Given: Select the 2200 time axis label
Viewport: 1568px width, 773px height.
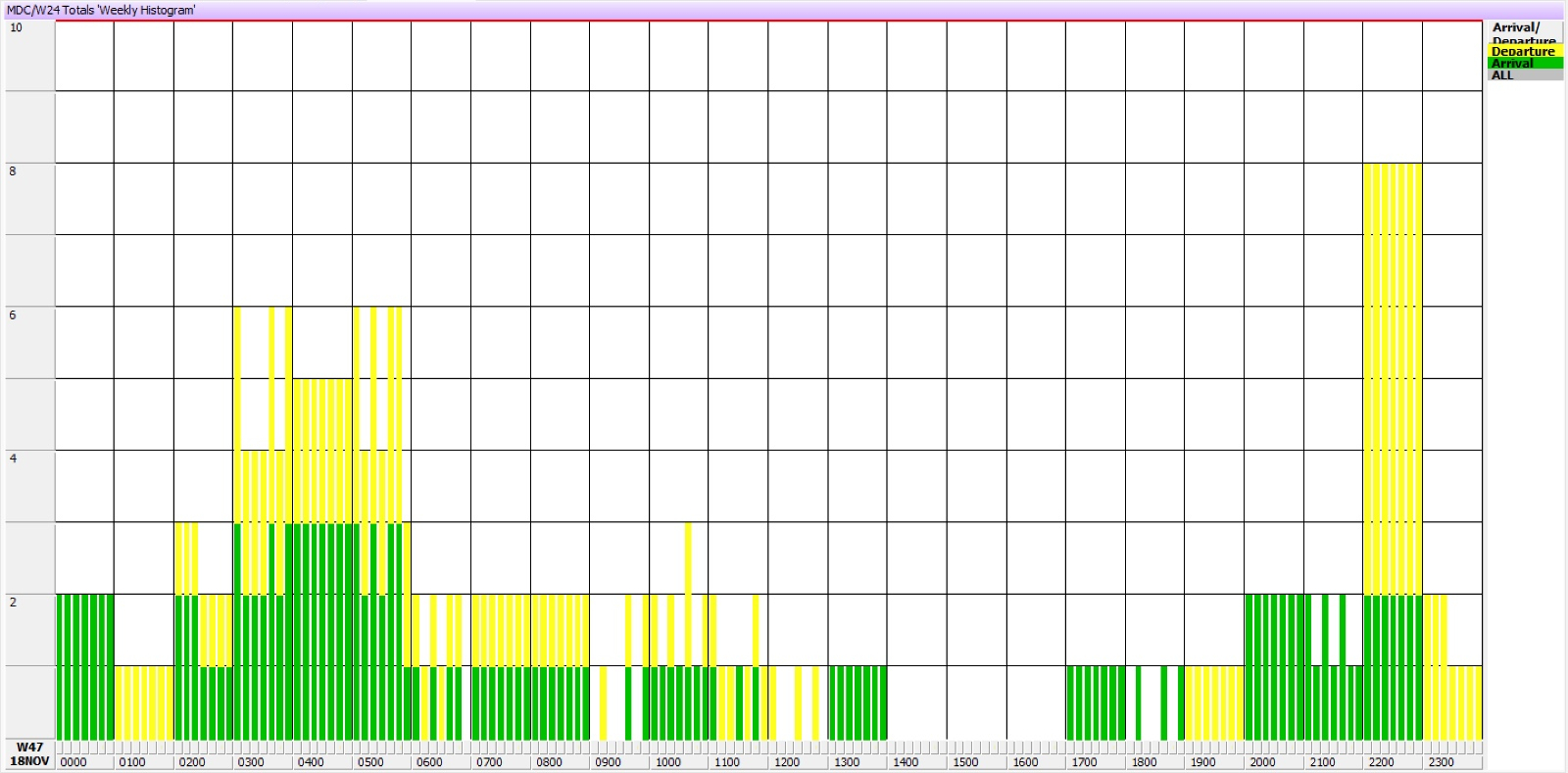Looking at the screenshot, I should coord(1381,762).
